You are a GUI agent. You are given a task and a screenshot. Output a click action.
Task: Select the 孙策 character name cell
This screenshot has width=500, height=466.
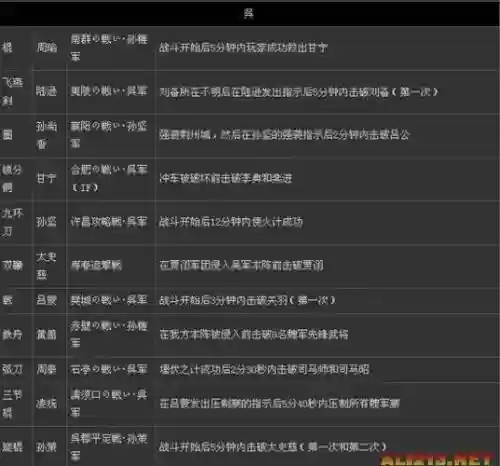point(46,447)
